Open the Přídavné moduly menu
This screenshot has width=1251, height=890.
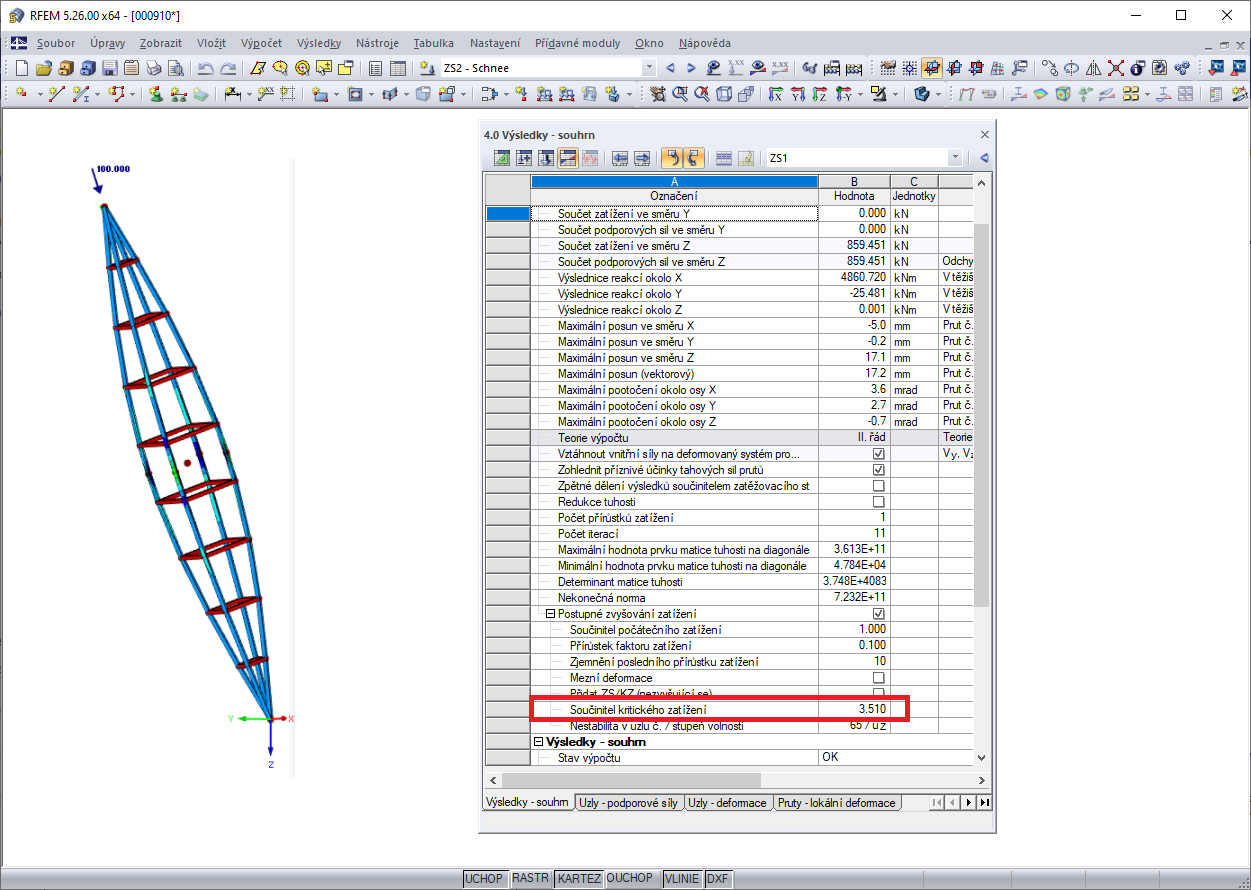click(x=577, y=43)
